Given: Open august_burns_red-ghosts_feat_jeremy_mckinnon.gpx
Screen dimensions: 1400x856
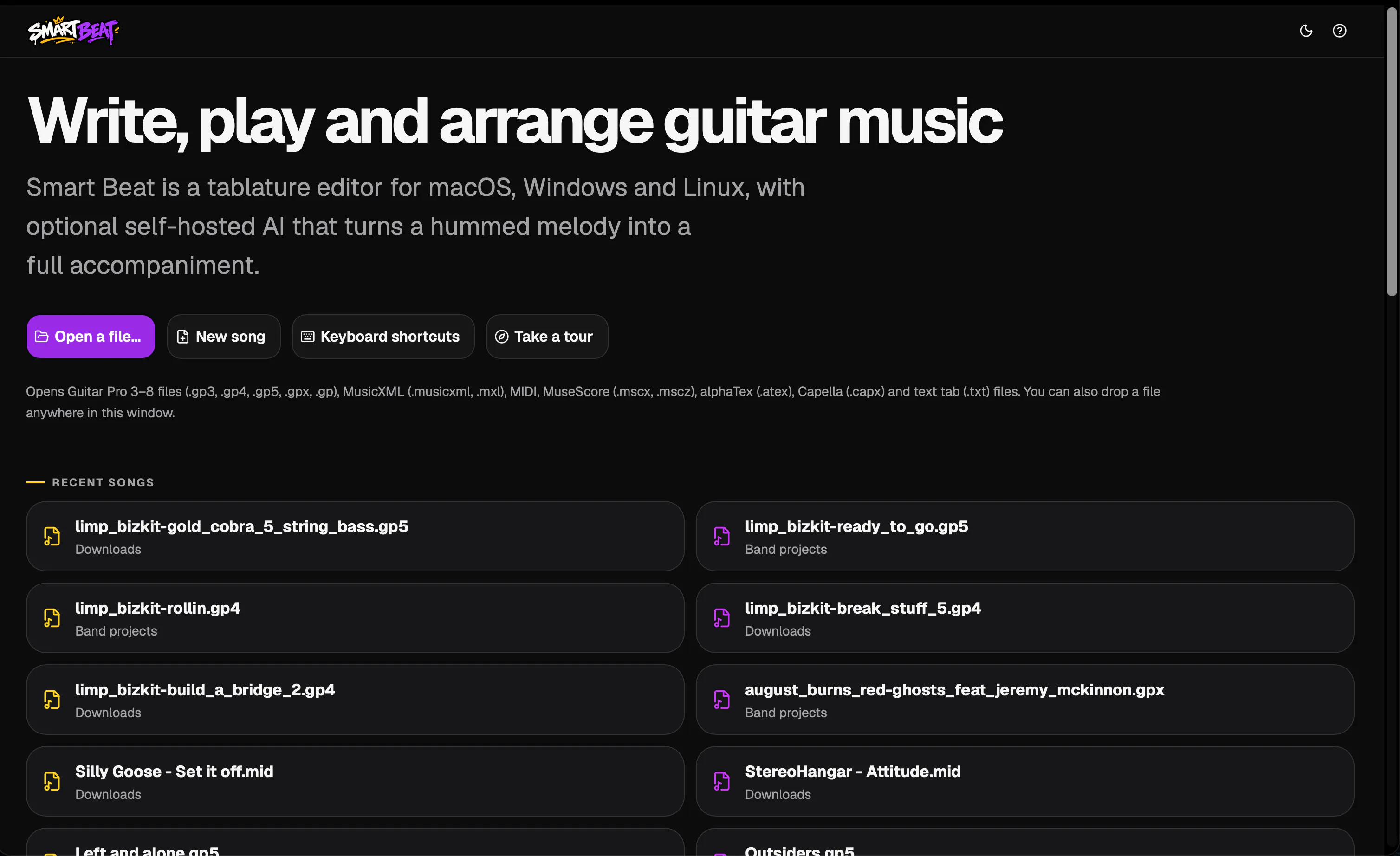Looking at the screenshot, I should pos(1025,700).
